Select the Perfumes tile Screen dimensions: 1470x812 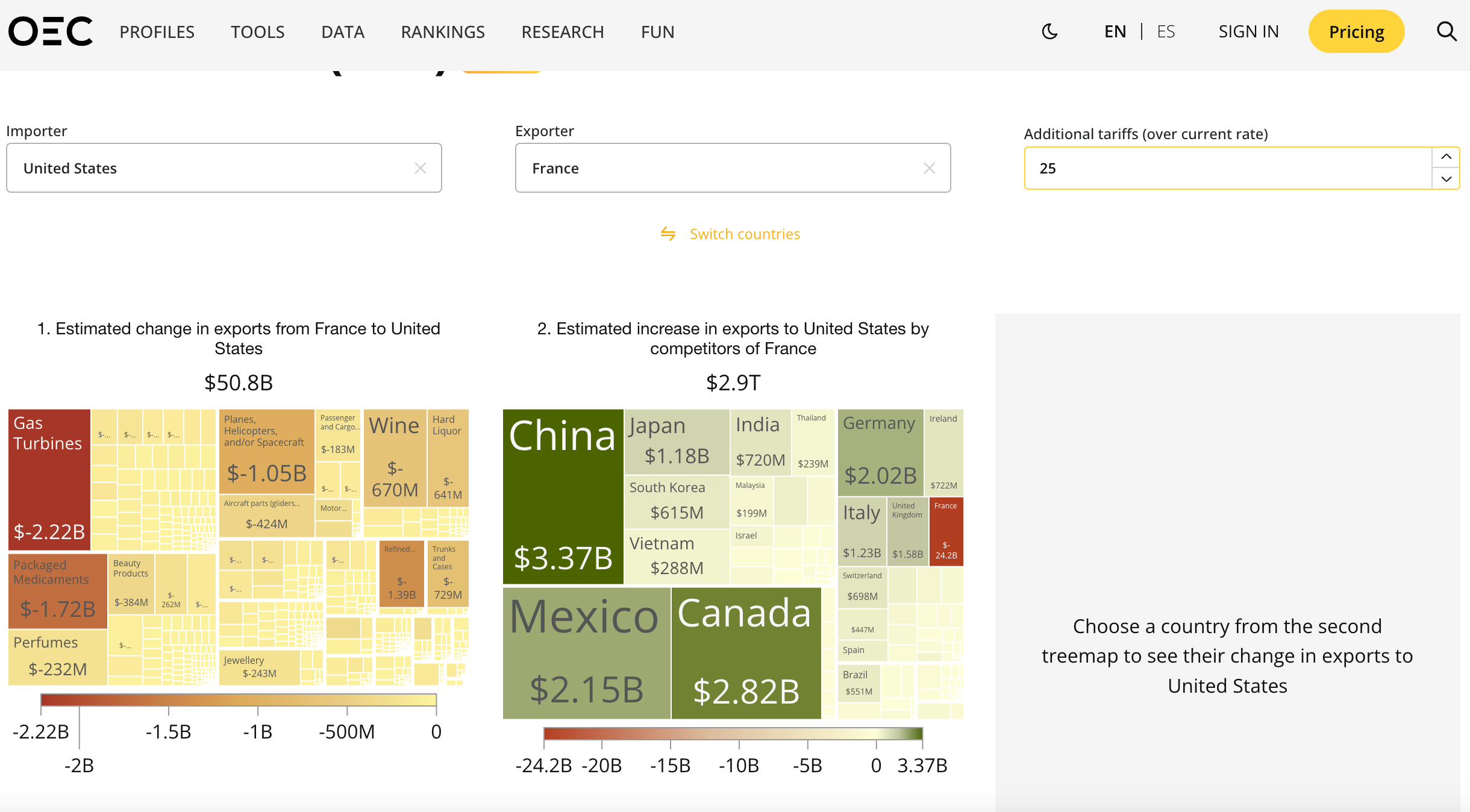pyautogui.click(x=58, y=657)
